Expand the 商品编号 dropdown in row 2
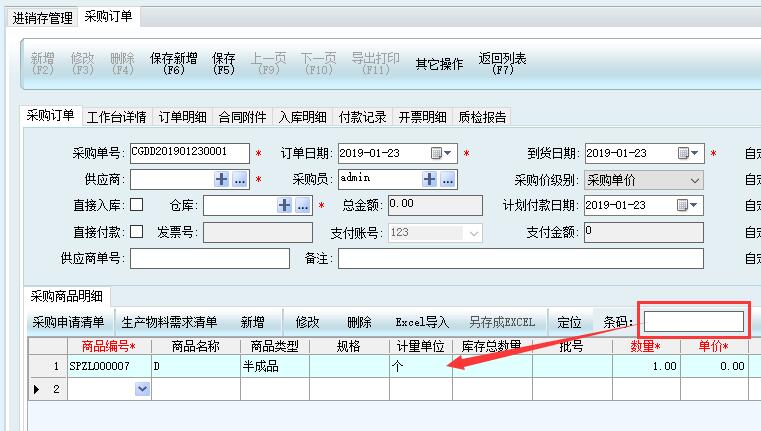Image resolution: width=761 pixels, height=431 pixels. [142, 389]
